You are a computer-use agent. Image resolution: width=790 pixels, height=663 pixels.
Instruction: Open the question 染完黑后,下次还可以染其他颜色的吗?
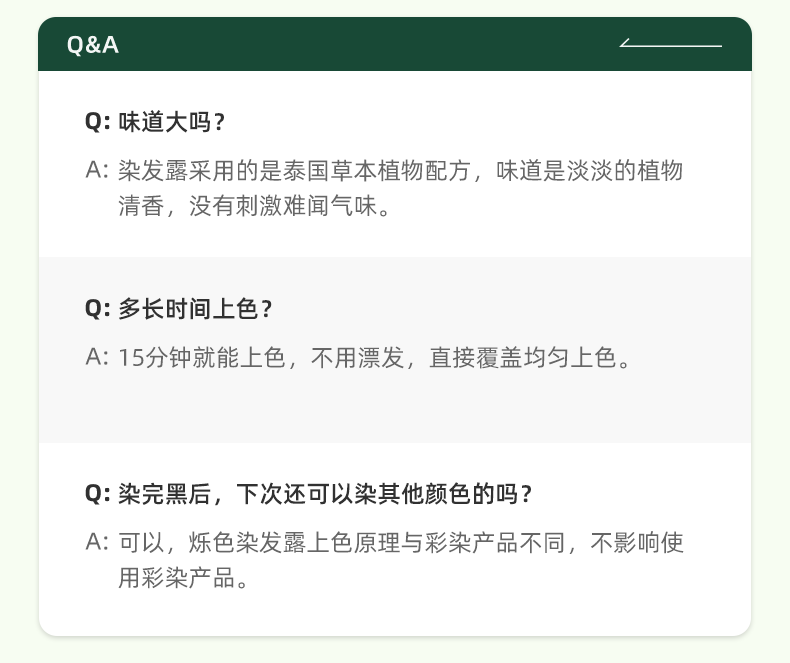(x=325, y=494)
